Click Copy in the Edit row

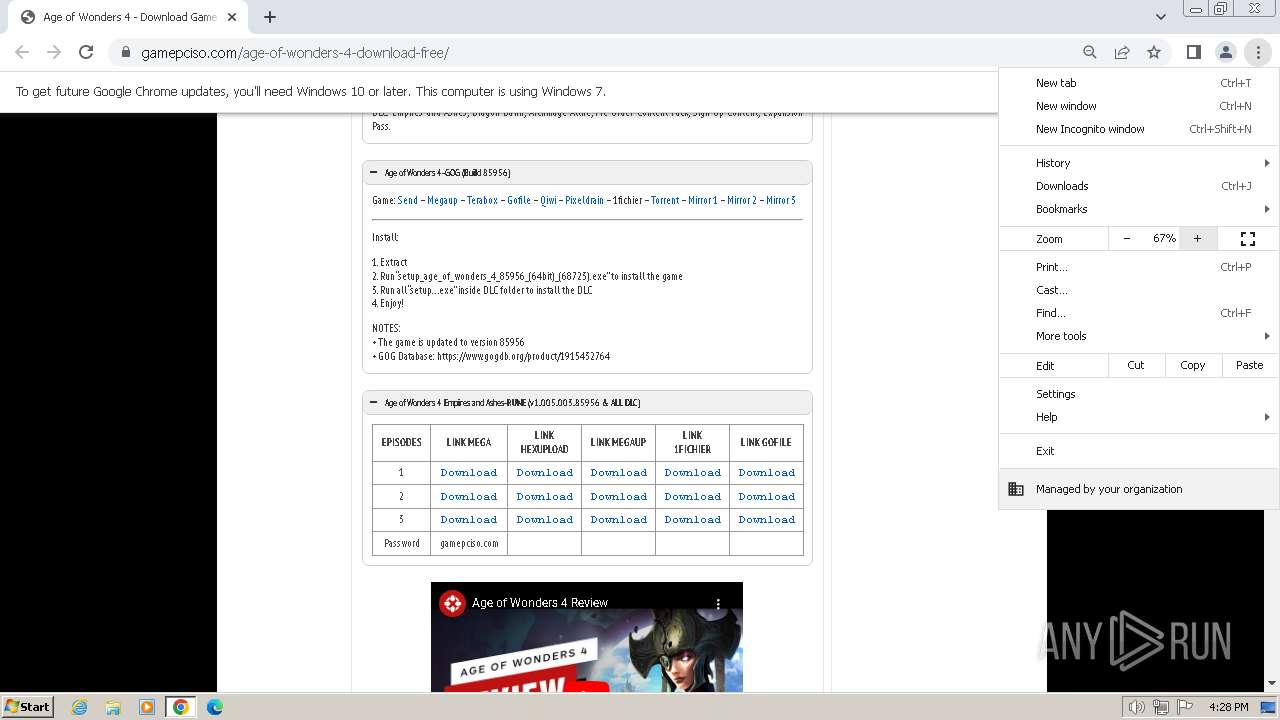click(1193, 365)
